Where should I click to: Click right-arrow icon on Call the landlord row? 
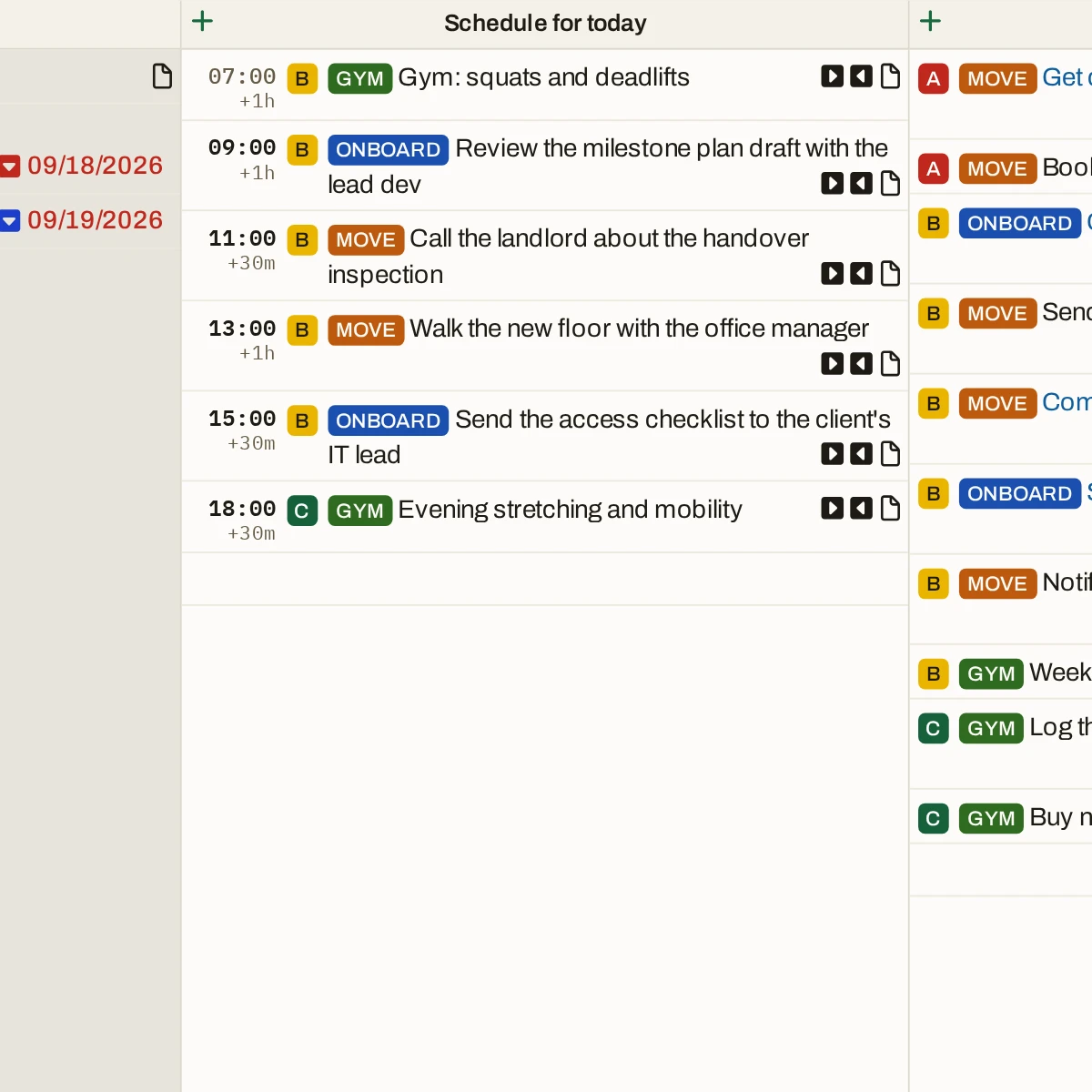click(832, 274)
